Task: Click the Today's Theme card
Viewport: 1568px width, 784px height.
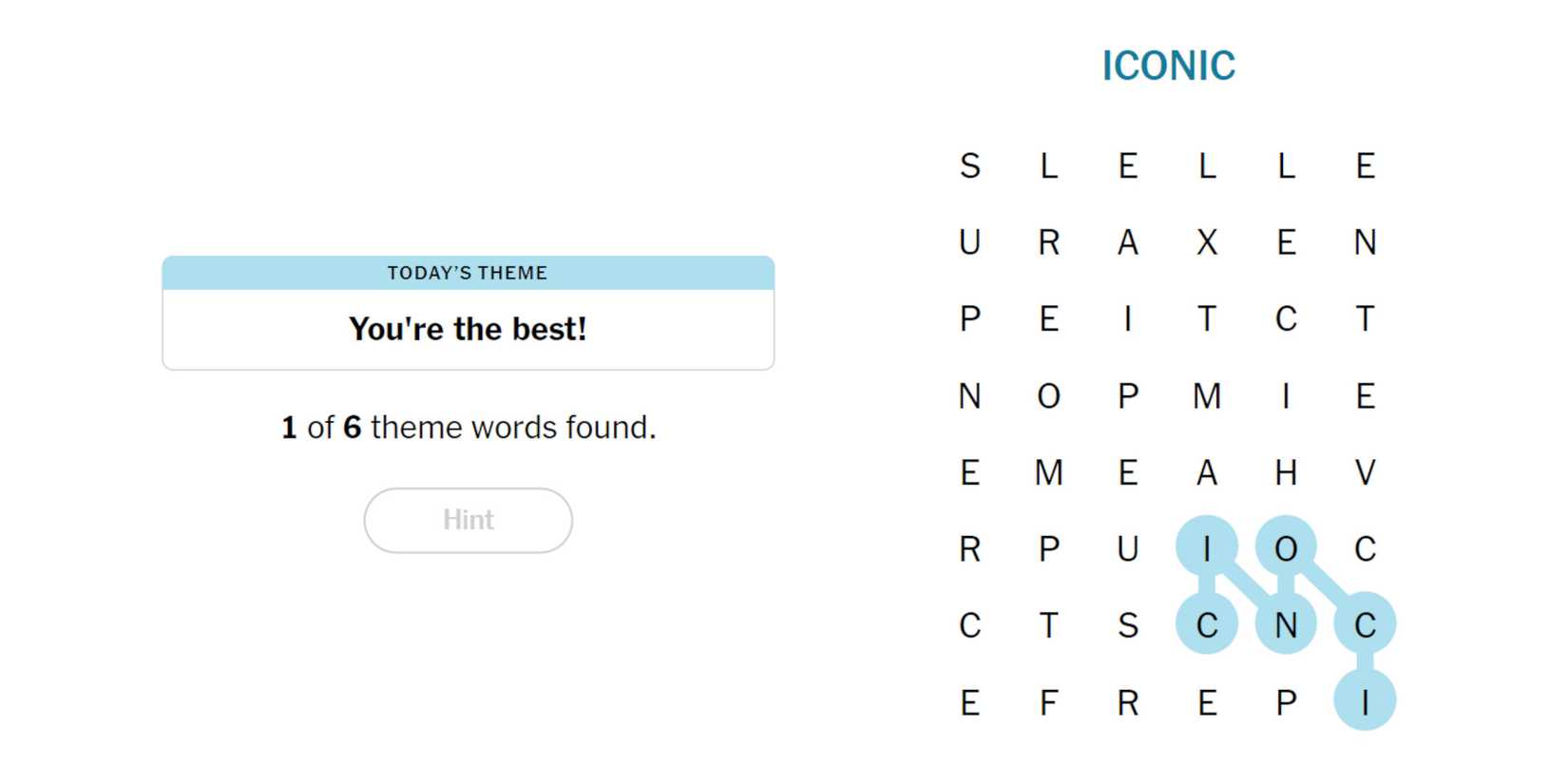Action: [x=468, y=313]
